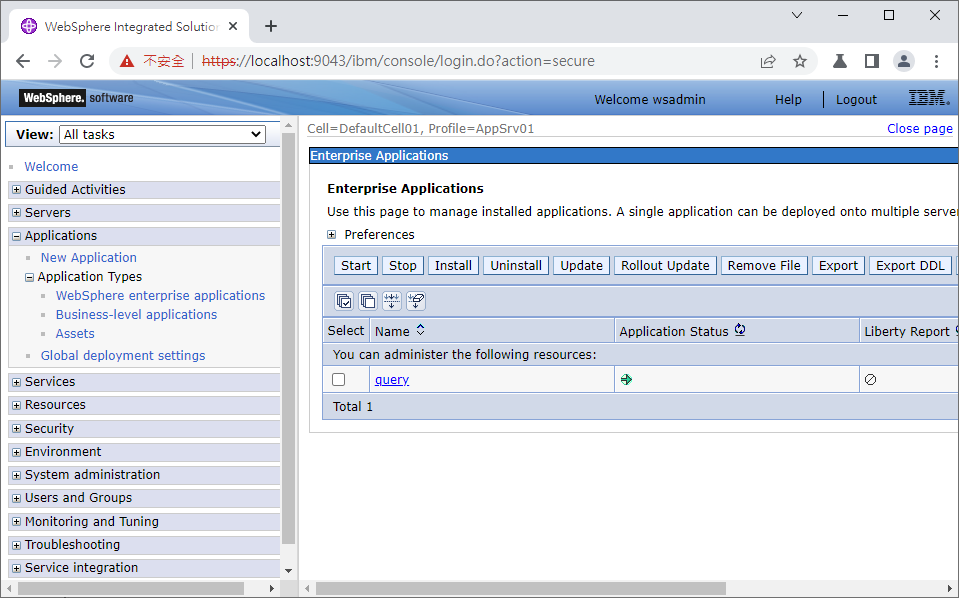Expand the Security navigation group
Screen dimensions: 959x598
coord(17,429)
